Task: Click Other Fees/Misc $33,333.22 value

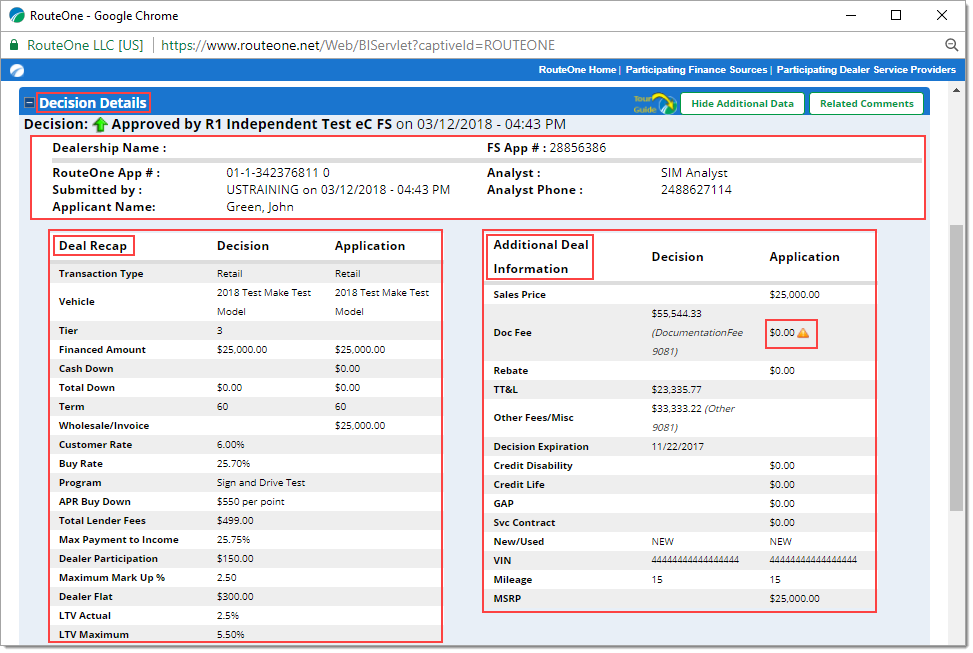Action: click(676, 409)
